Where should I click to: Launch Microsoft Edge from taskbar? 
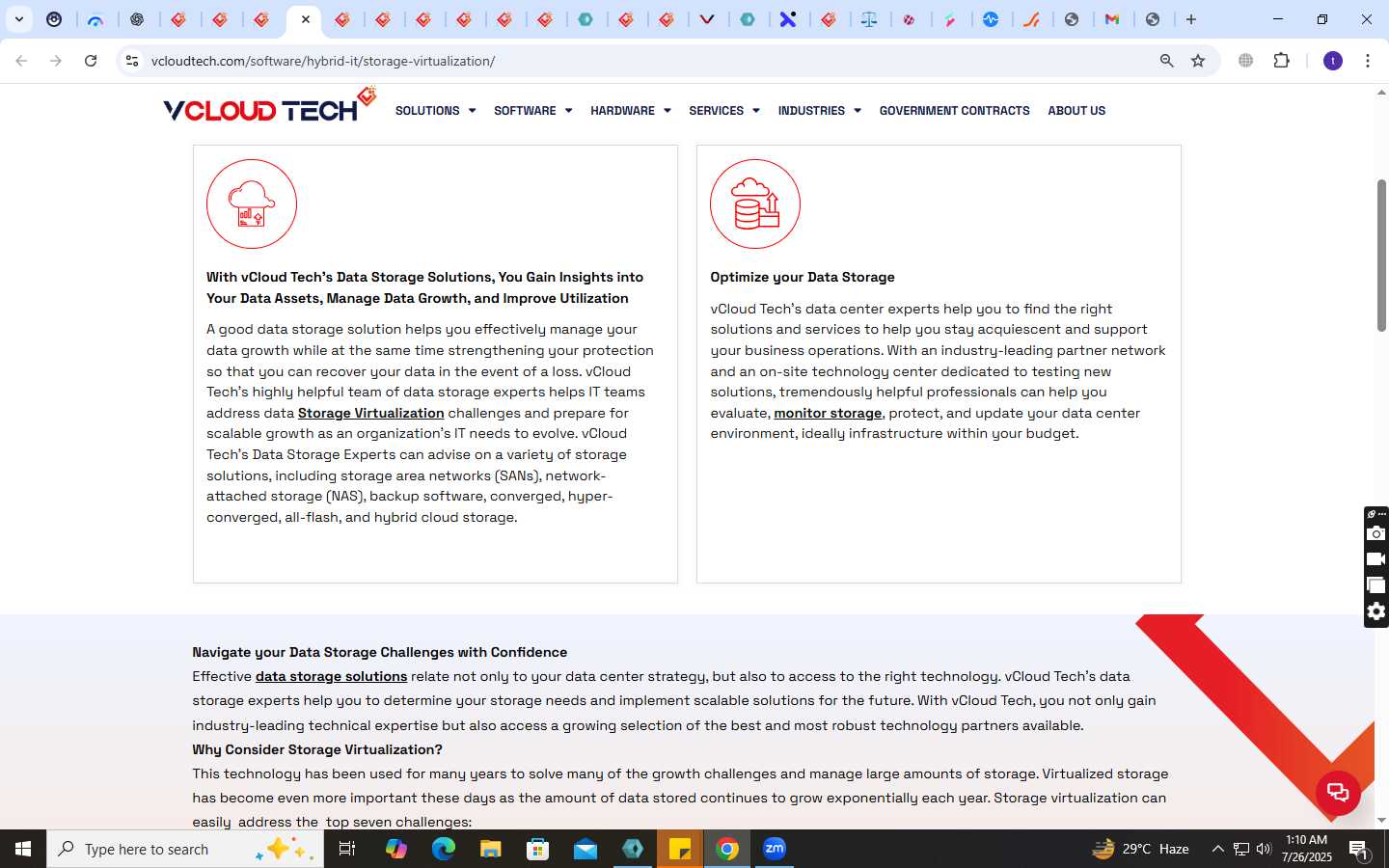pyautogui.click(x=443, y=849)
